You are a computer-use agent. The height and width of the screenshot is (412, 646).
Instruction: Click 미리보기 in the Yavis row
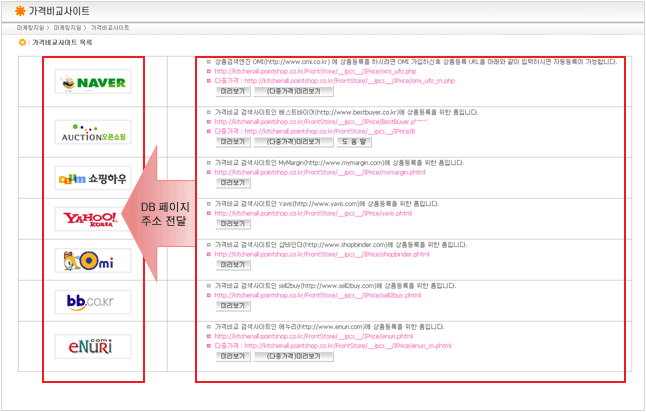[233, 224]
